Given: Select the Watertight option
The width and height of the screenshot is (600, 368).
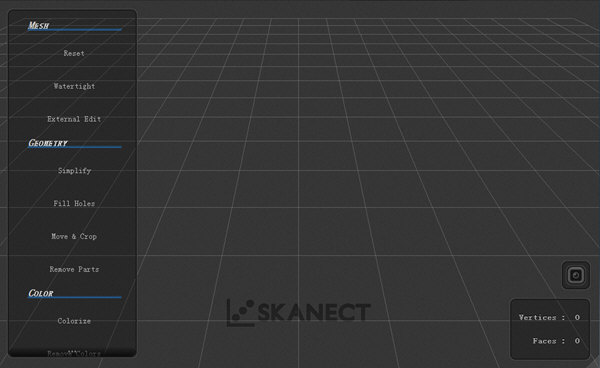Looking at the screenshot, I should pyautogui.click(x=74, y=86).
